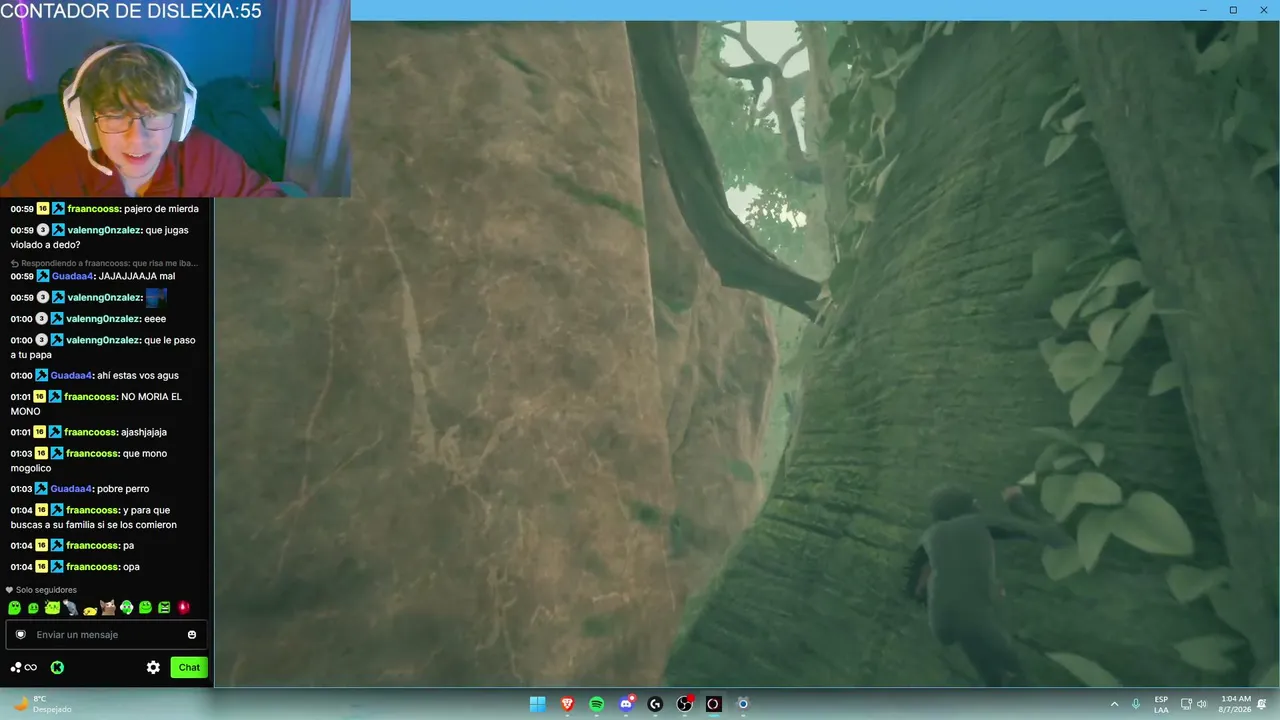The height and width of the screenshot is (720, 1280).
Task: Click username fraancooss on 'NO MORIA EL MONO'
Action: [90, 397]
